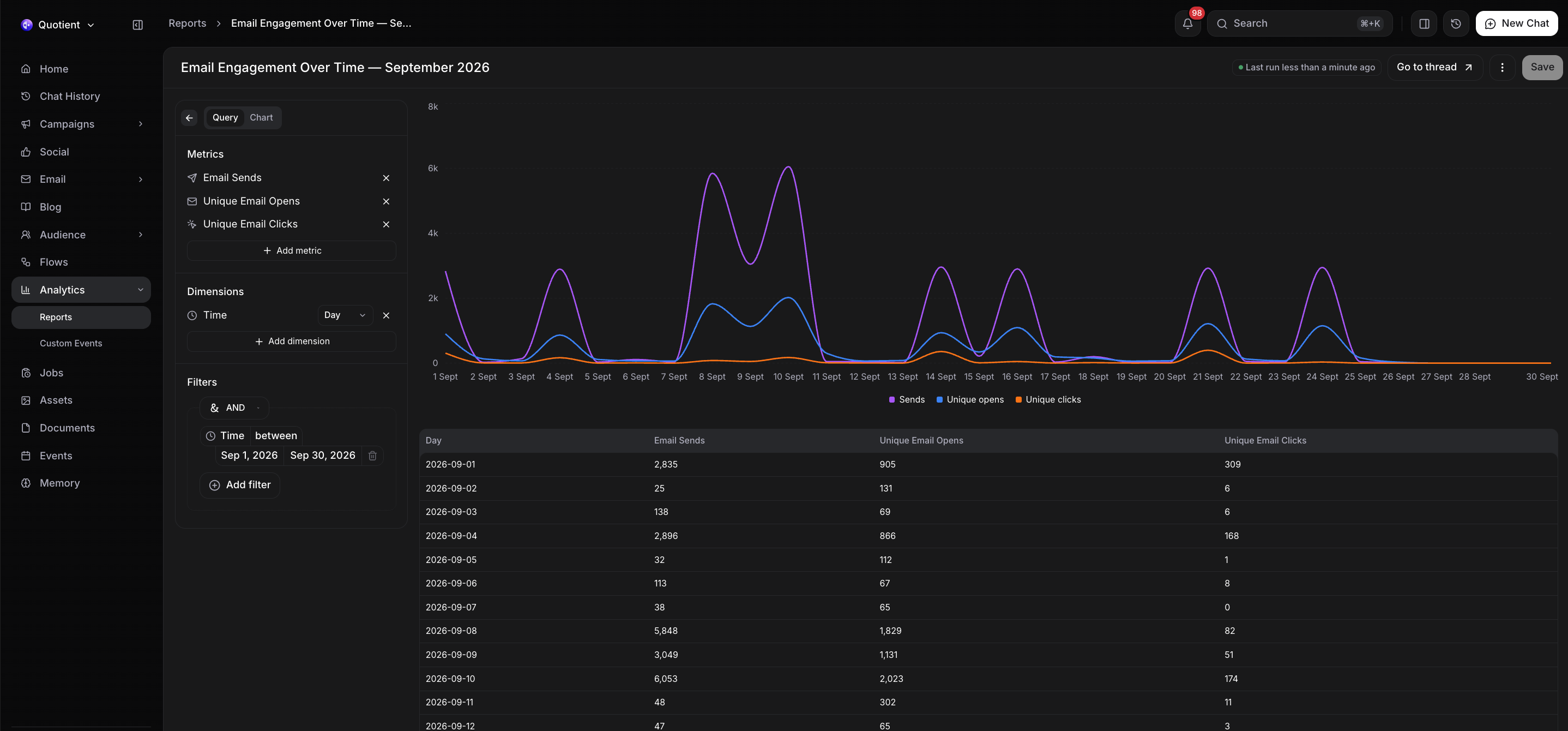Open the three-dot report options menu

[1501, 68]
